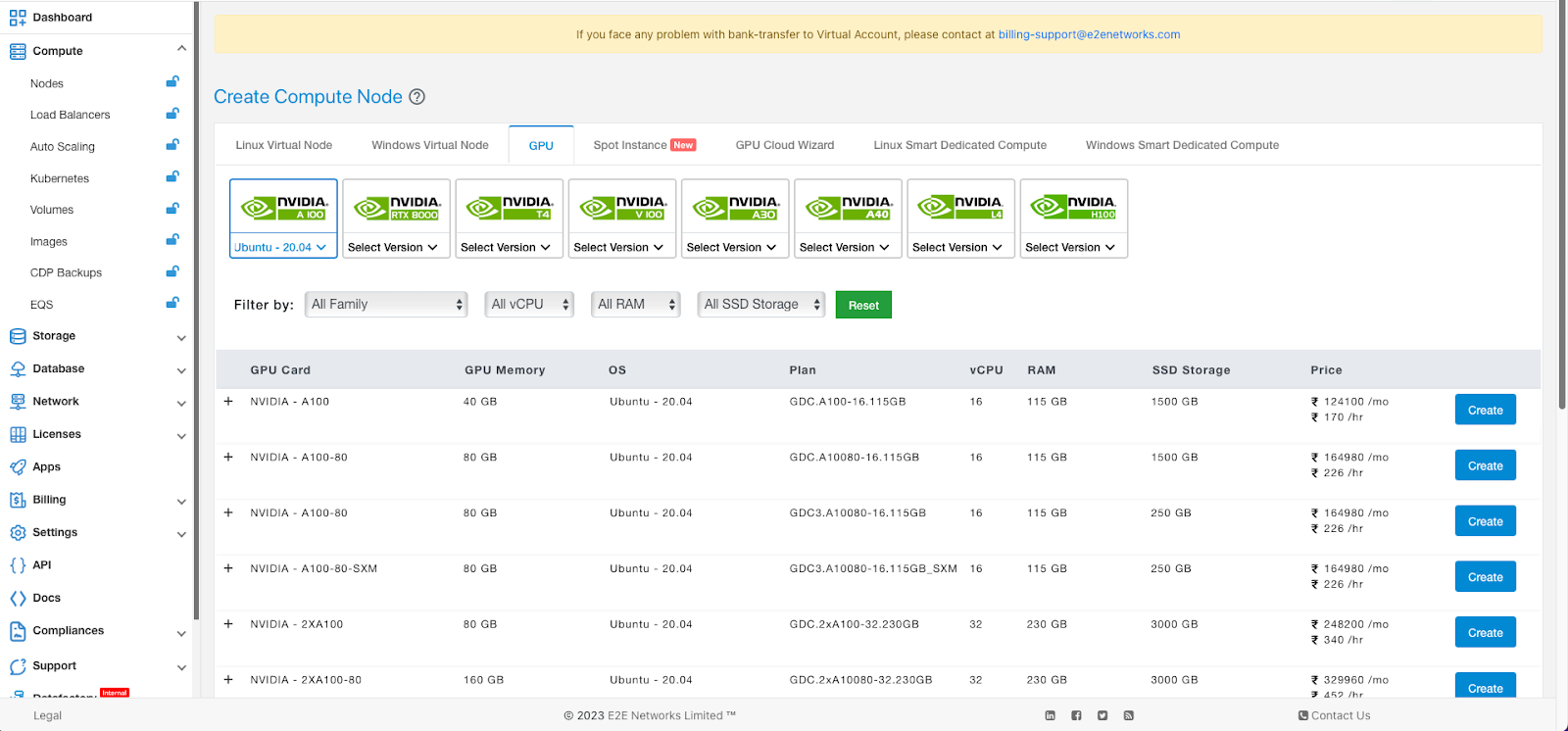Open Select Version dropdown under H100
The width and height of the screenshot is (1568, 731).
pyautogui.click(x=1073, y=247)
